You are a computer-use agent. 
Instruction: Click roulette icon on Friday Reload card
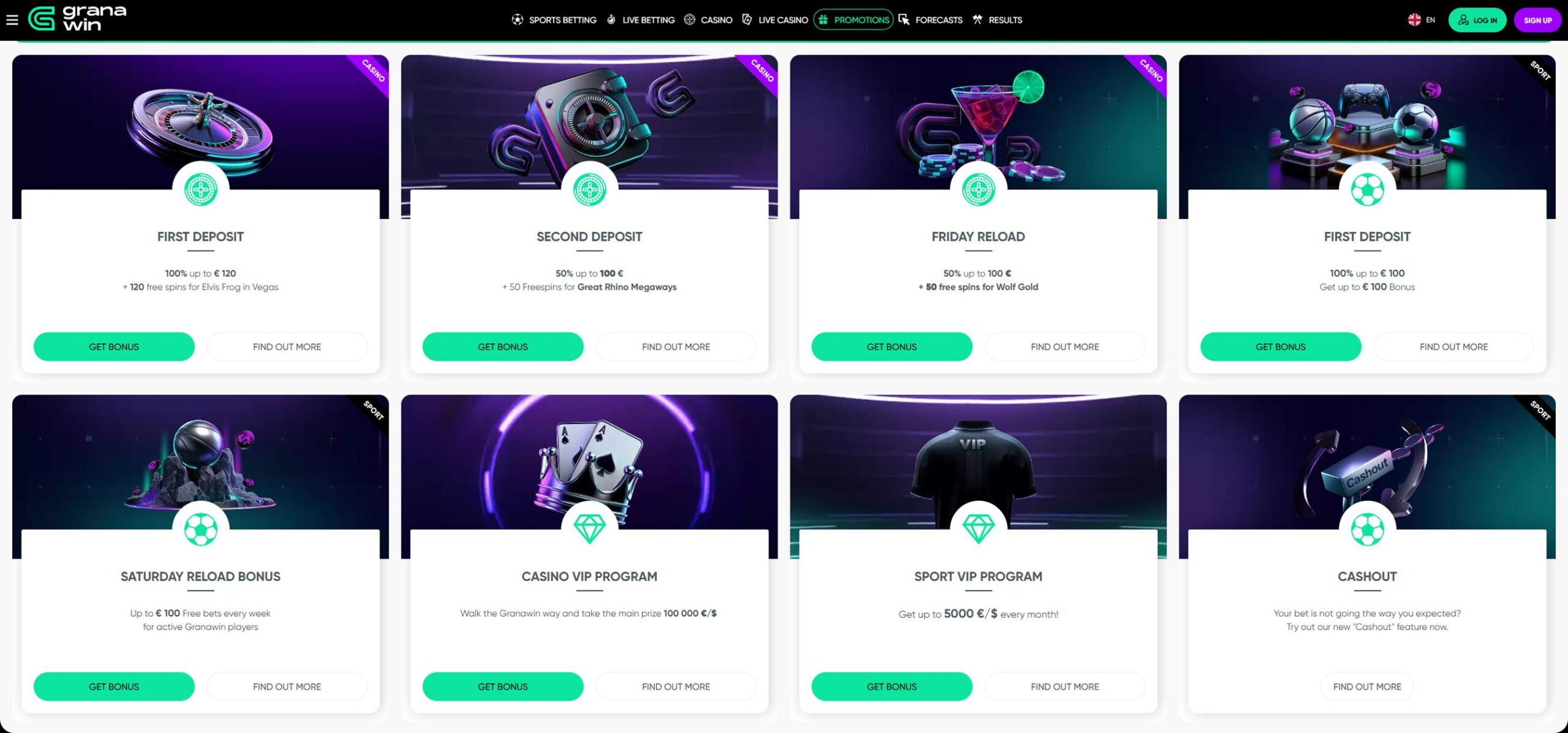coord(978,189)
